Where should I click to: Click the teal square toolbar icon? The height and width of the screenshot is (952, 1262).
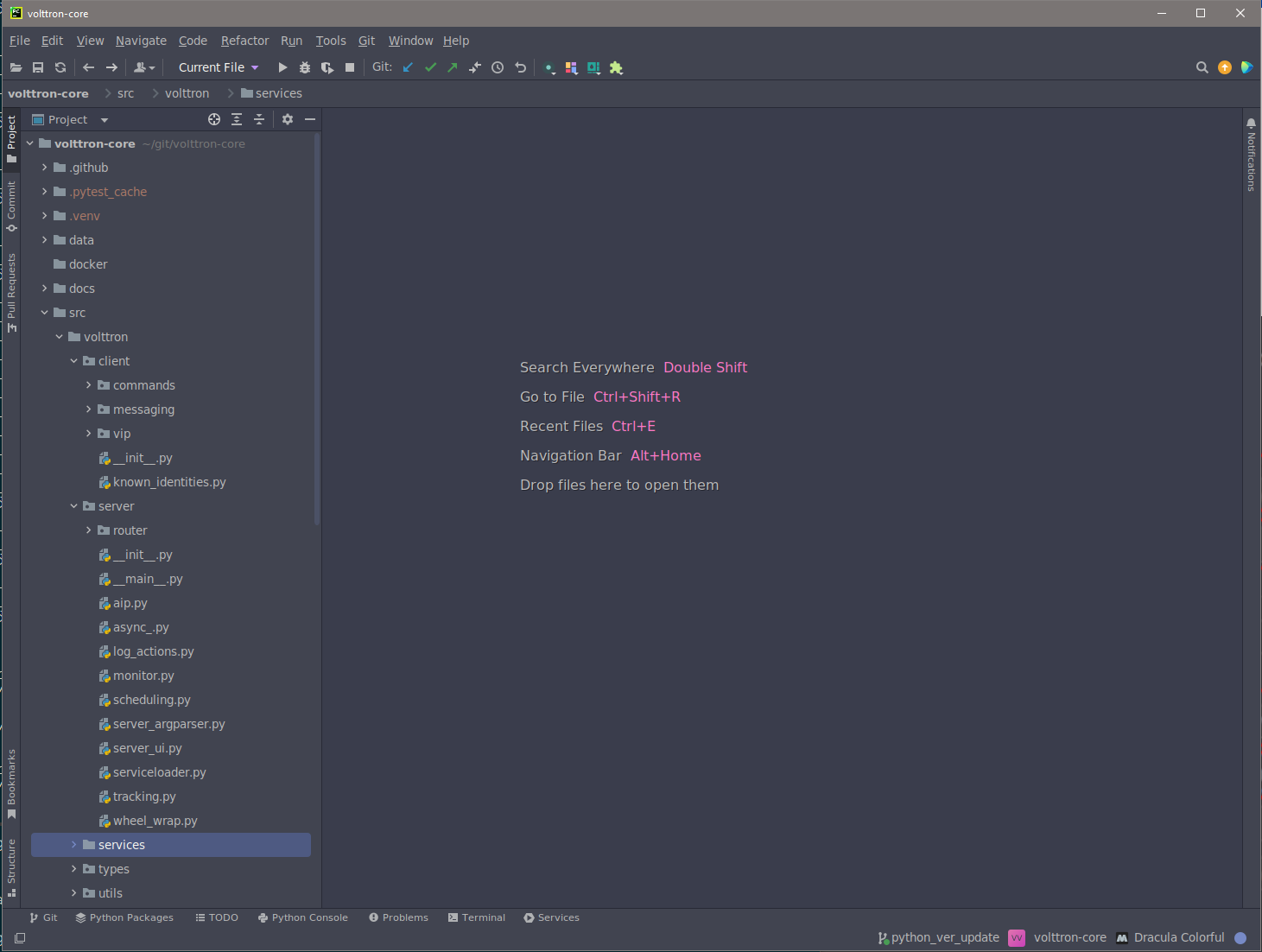point(593,67)
